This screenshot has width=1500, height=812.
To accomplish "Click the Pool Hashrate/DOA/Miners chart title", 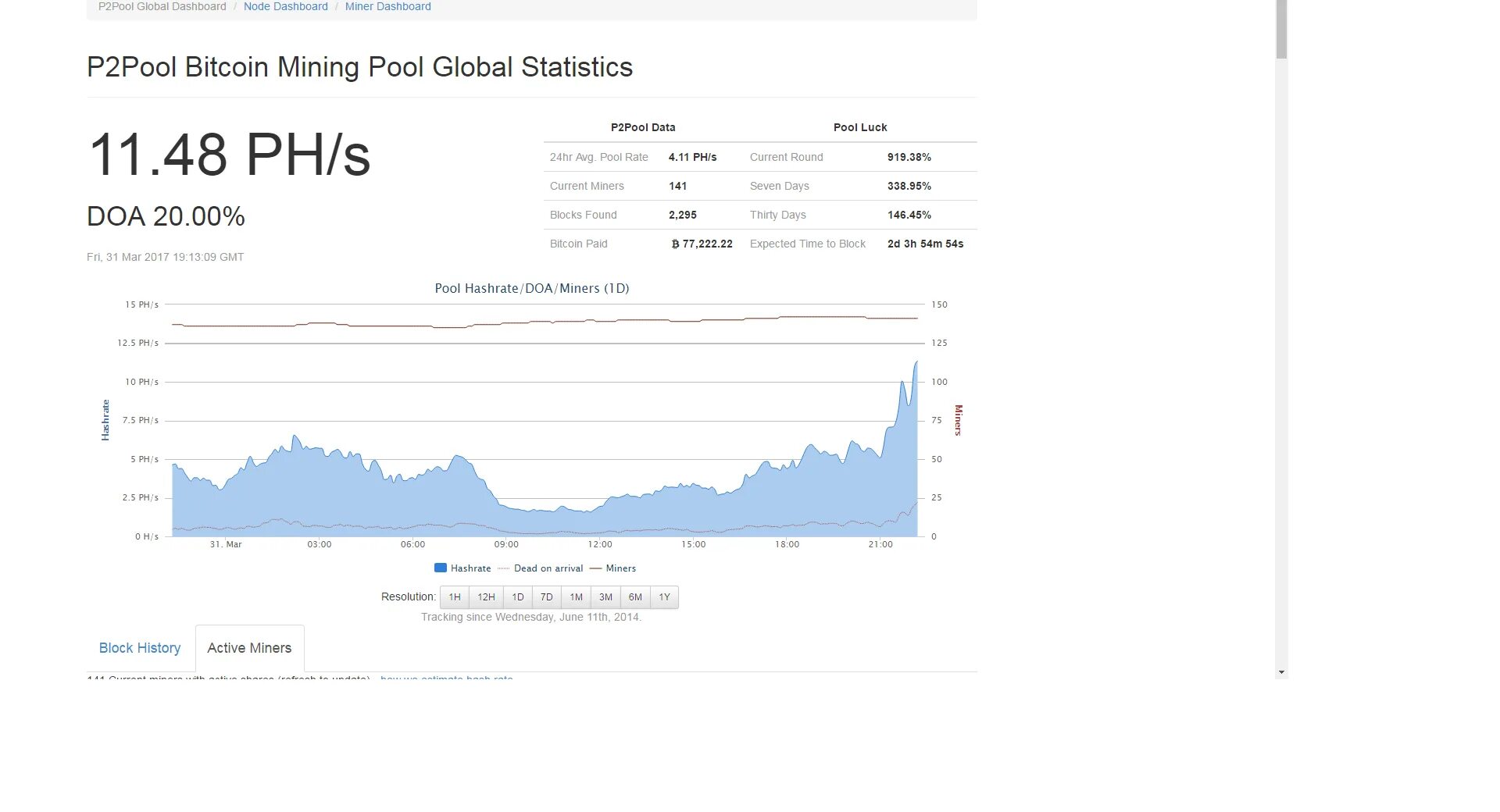I will click(531, 289).
